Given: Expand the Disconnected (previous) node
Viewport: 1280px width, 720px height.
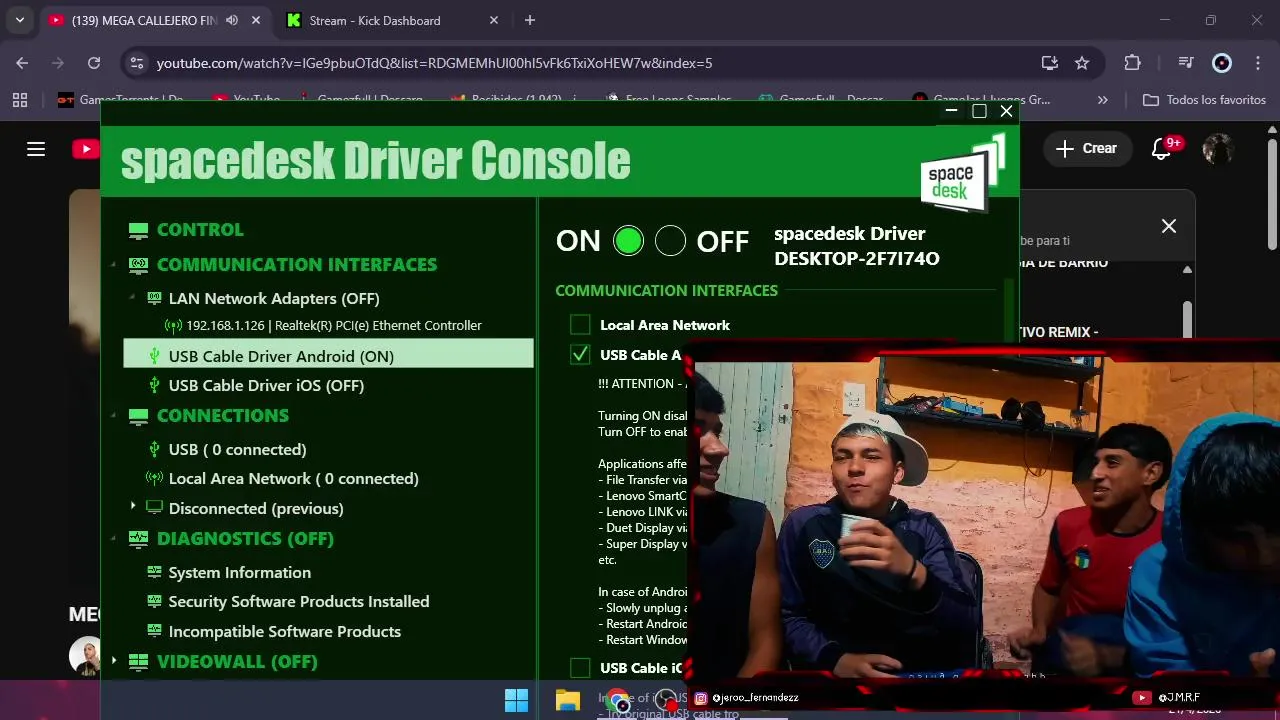Looking at the screenshot, I should click(x=132, y=507).
